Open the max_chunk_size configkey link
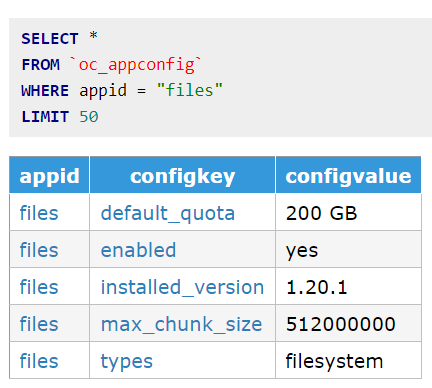Viewport: 432px width, 388px height. tap(181, 325)
